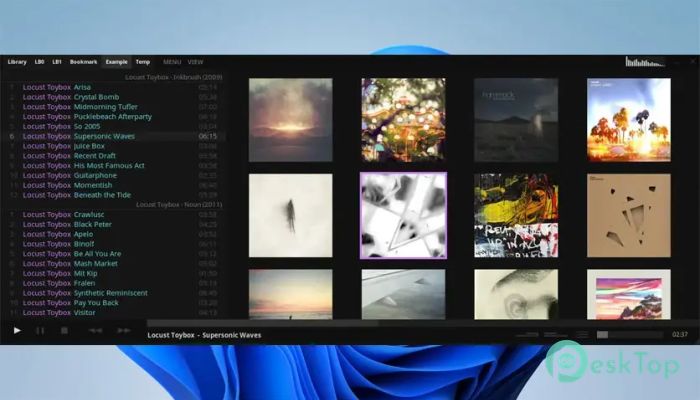
Task: Open the beach at dusk album cover
Action: point(291,294)
